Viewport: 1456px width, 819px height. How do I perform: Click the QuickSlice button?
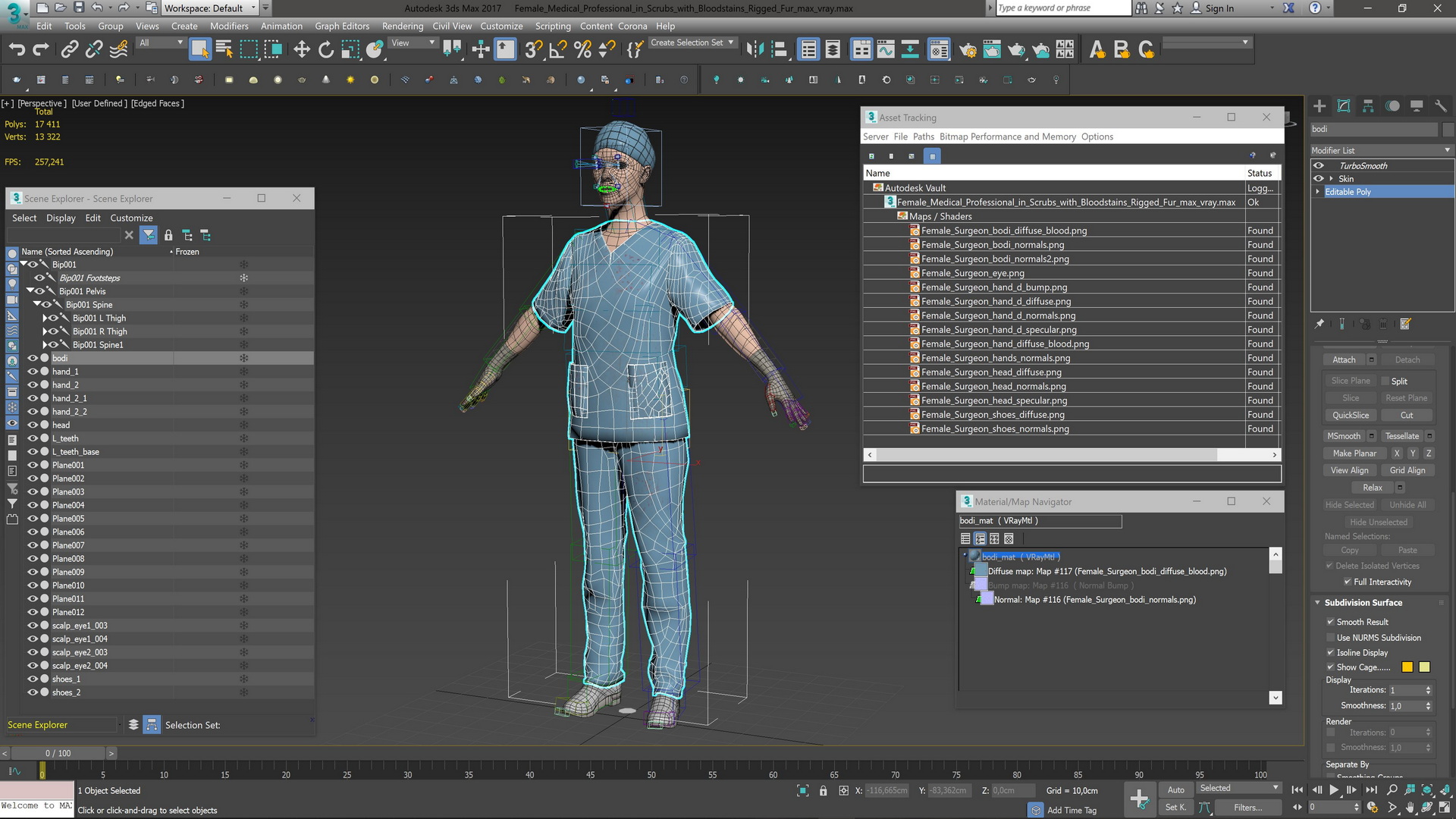[x=1350, y=415]
